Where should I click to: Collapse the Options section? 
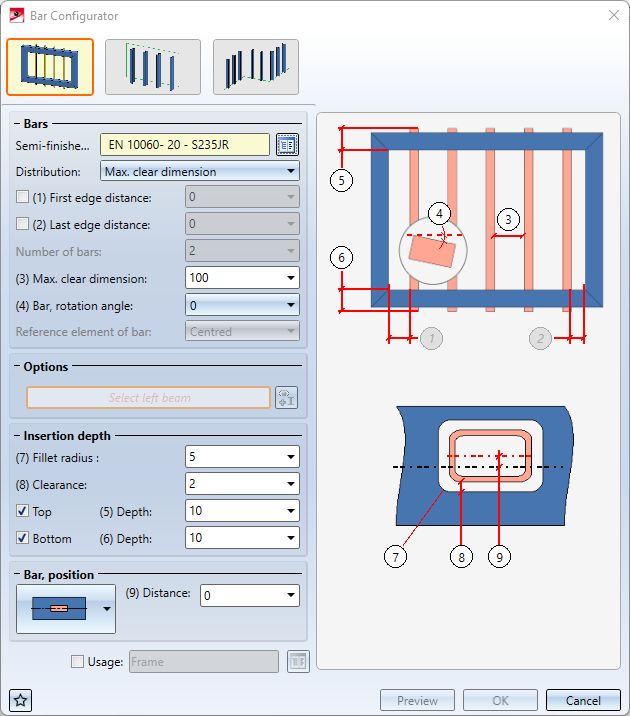point(17,367)
